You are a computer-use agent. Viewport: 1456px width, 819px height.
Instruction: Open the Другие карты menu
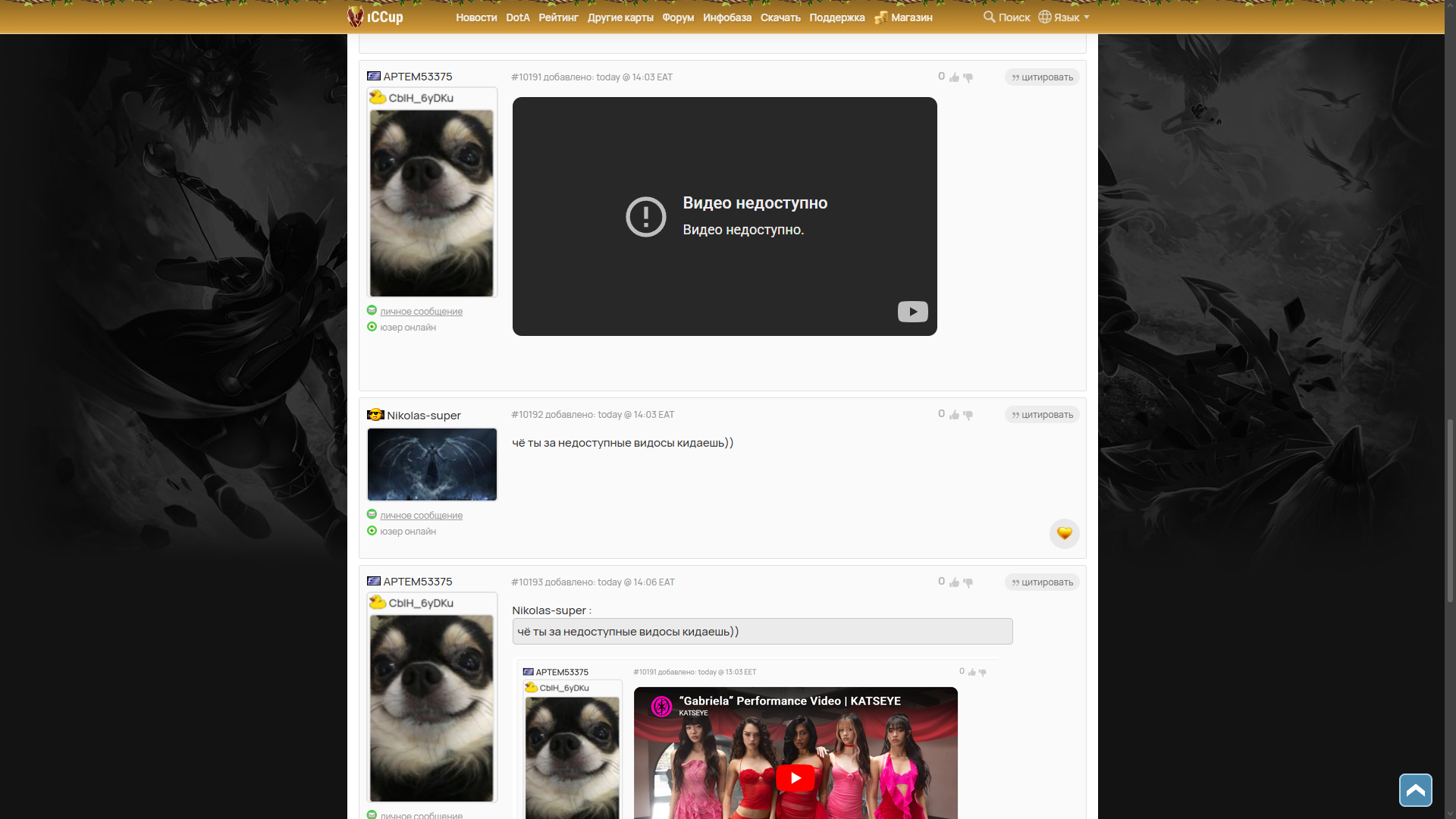click(x=620, y=17)
